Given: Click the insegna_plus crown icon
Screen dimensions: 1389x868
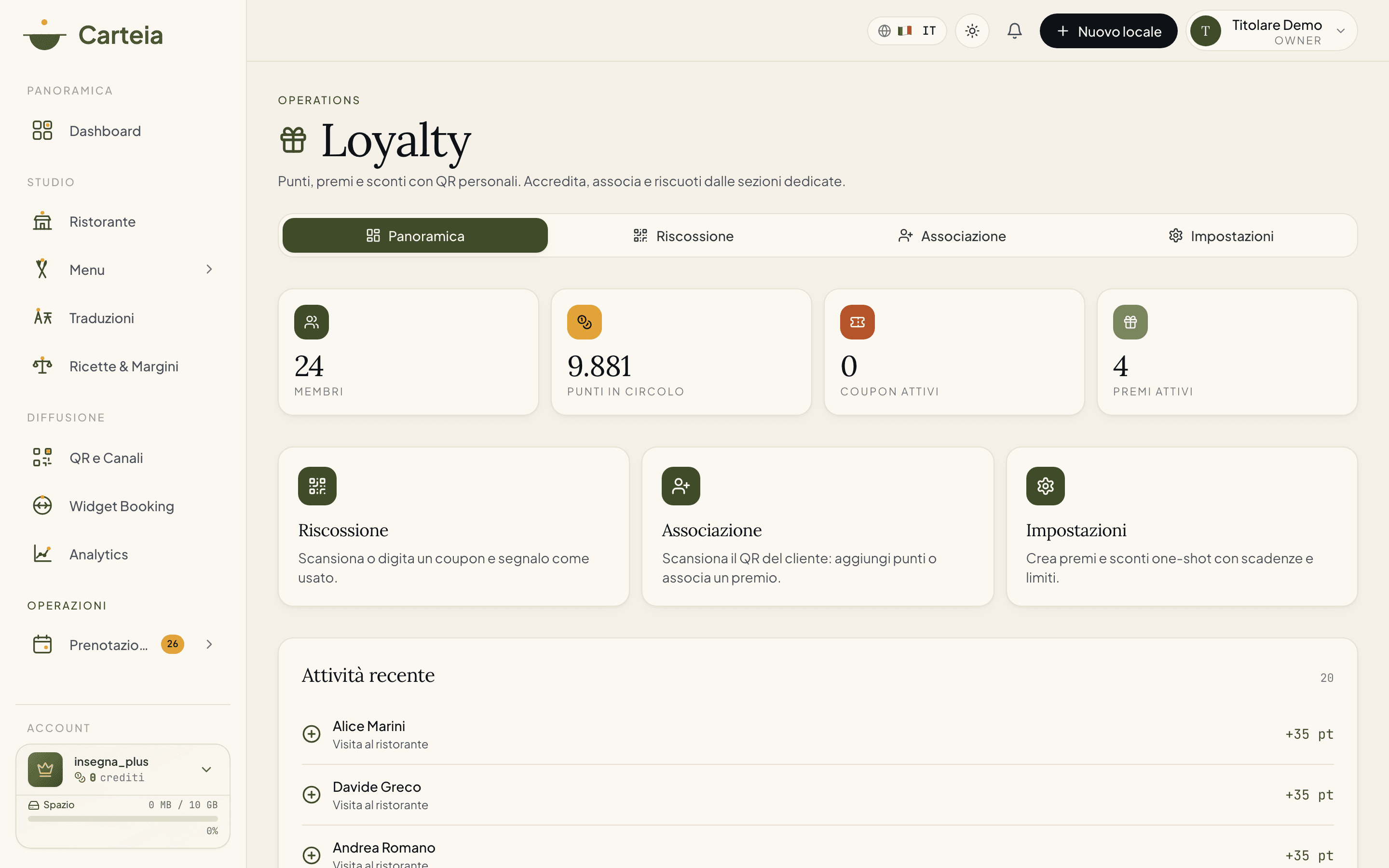Looking at the screenshot, I should point(45,769).
